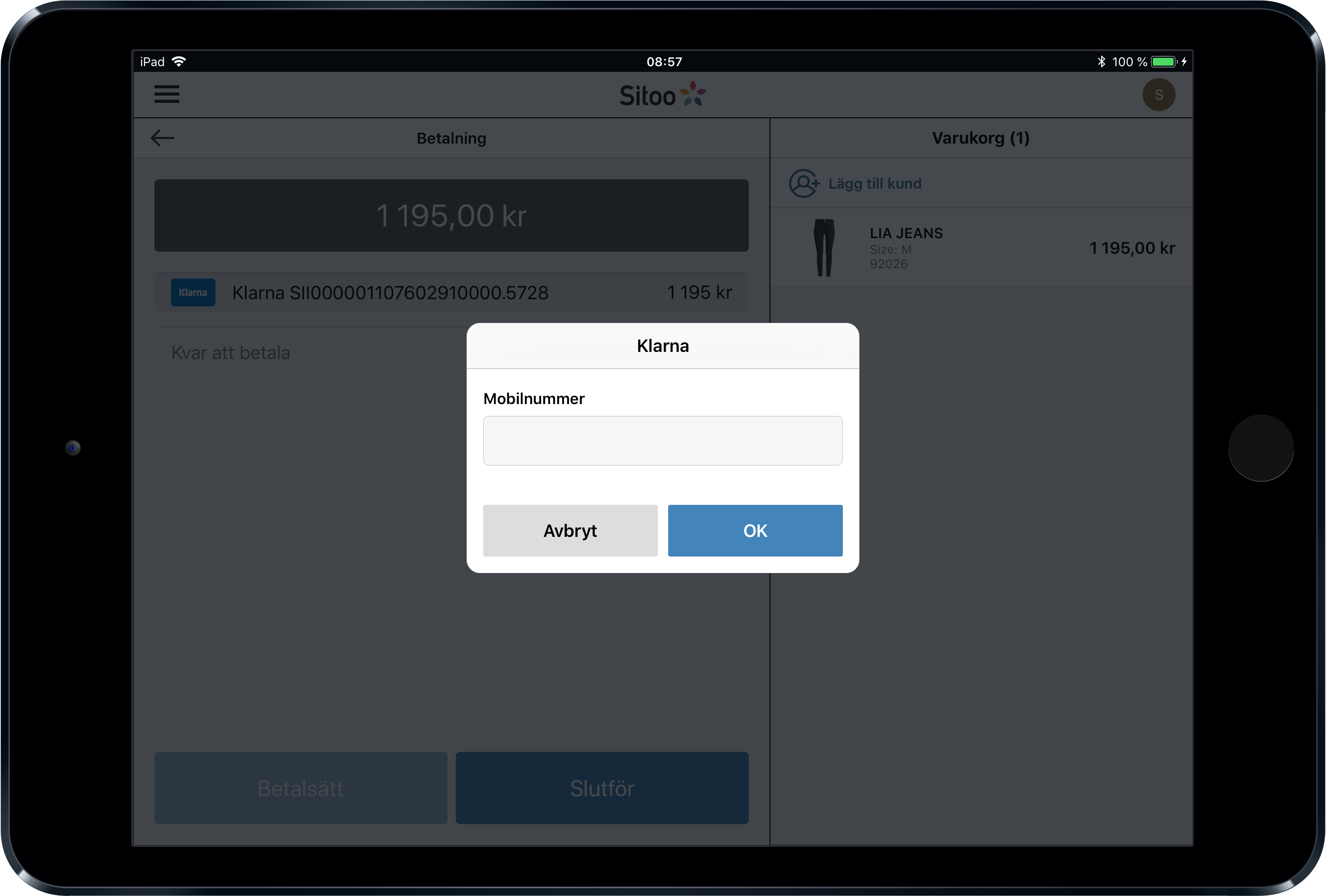Click the Kvar att betala label
Viewport: 1326px width, 896px height.
(230, 353)
